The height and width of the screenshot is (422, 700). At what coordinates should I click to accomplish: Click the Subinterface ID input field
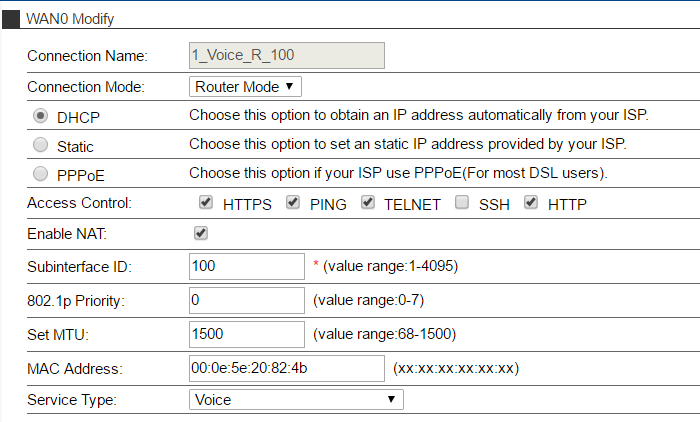point(246,266)
